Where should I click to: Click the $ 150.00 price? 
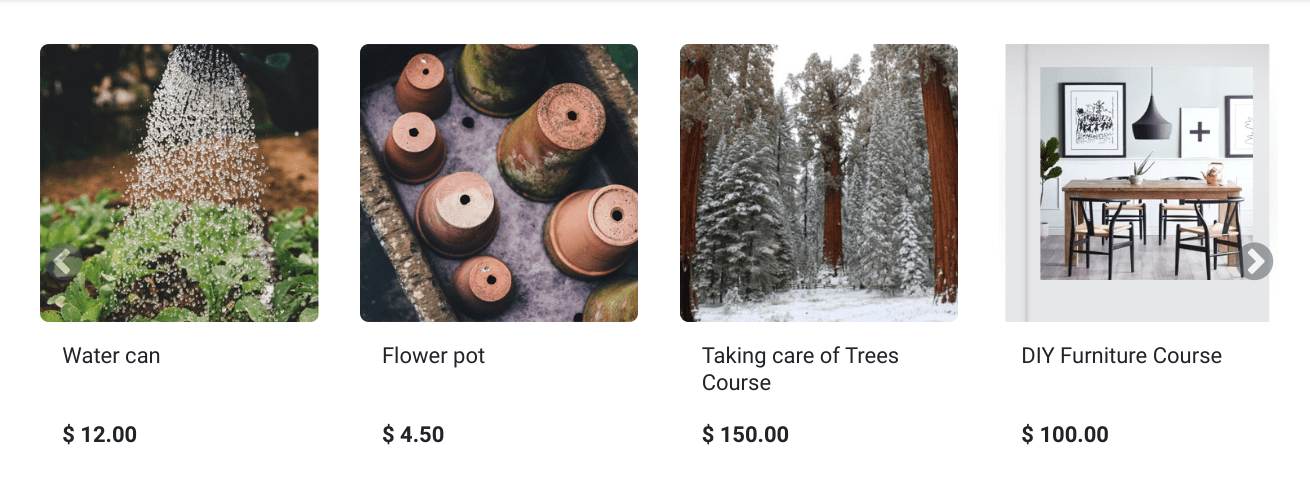coord(745,435)
